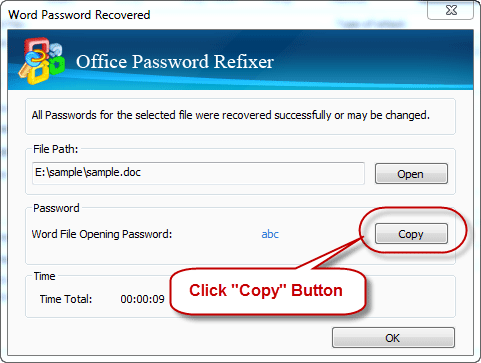Screen dimensions: 481x363
Task: Click the Password group label
Action: (56, 208)
